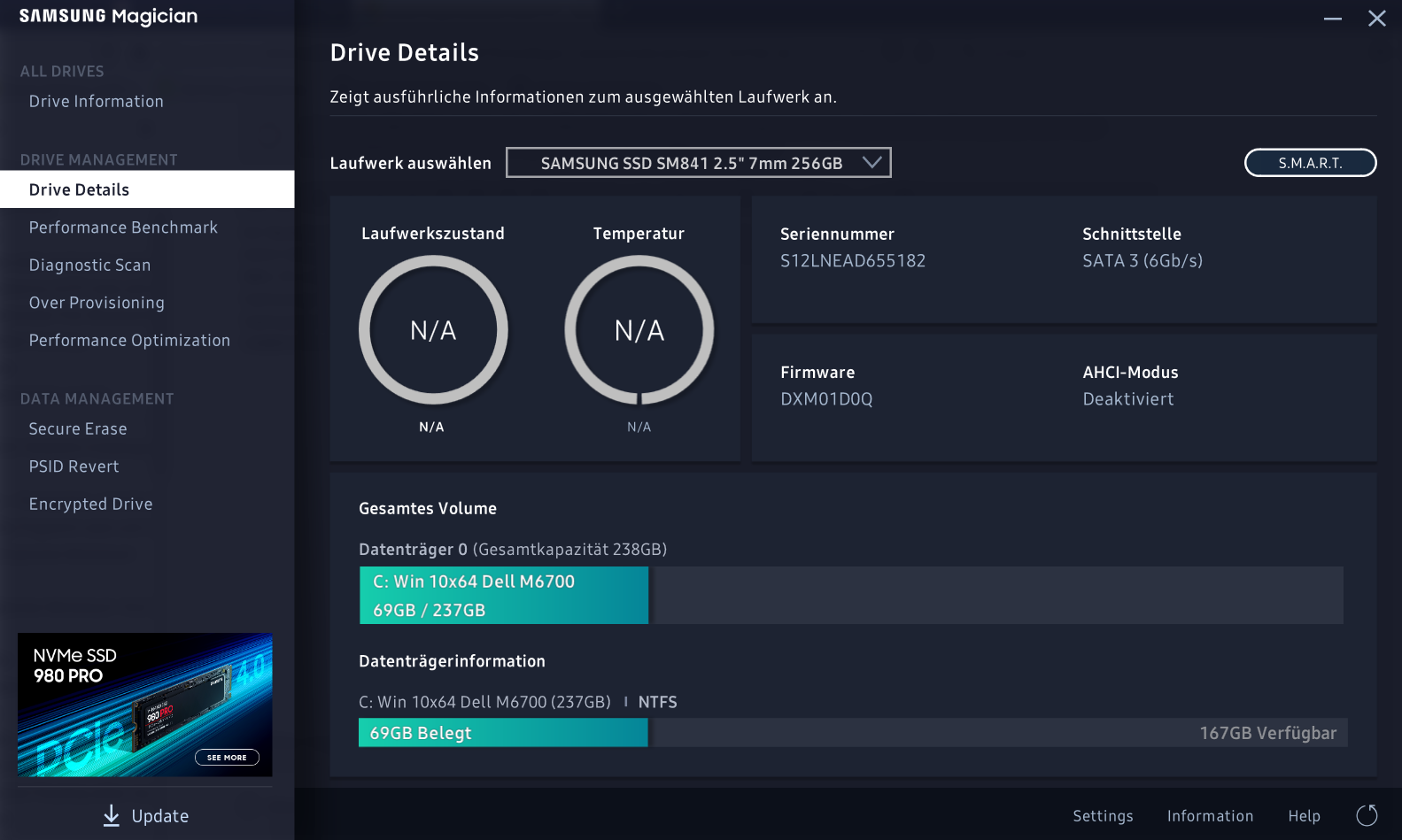1402x840 pixels.
Task: Open Help from the bottom bar
Action: click(x=1304, y=816)
